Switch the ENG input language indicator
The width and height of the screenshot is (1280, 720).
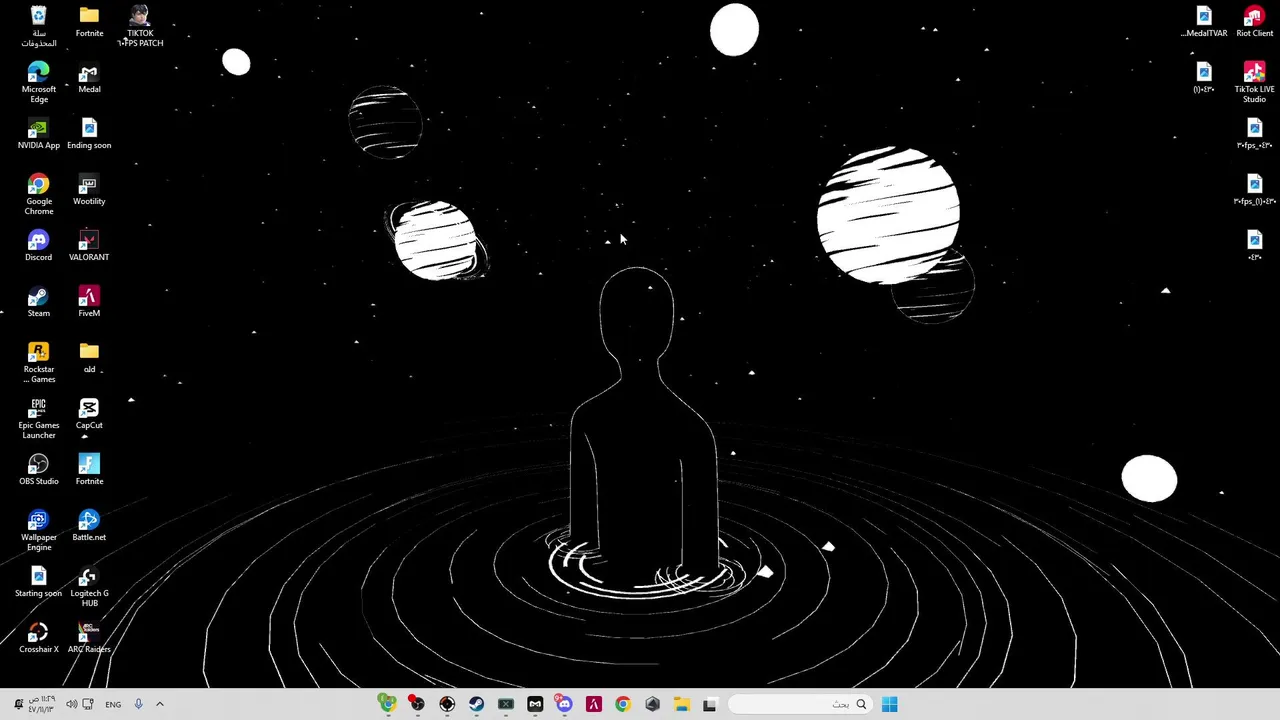(x=113, y=704)
